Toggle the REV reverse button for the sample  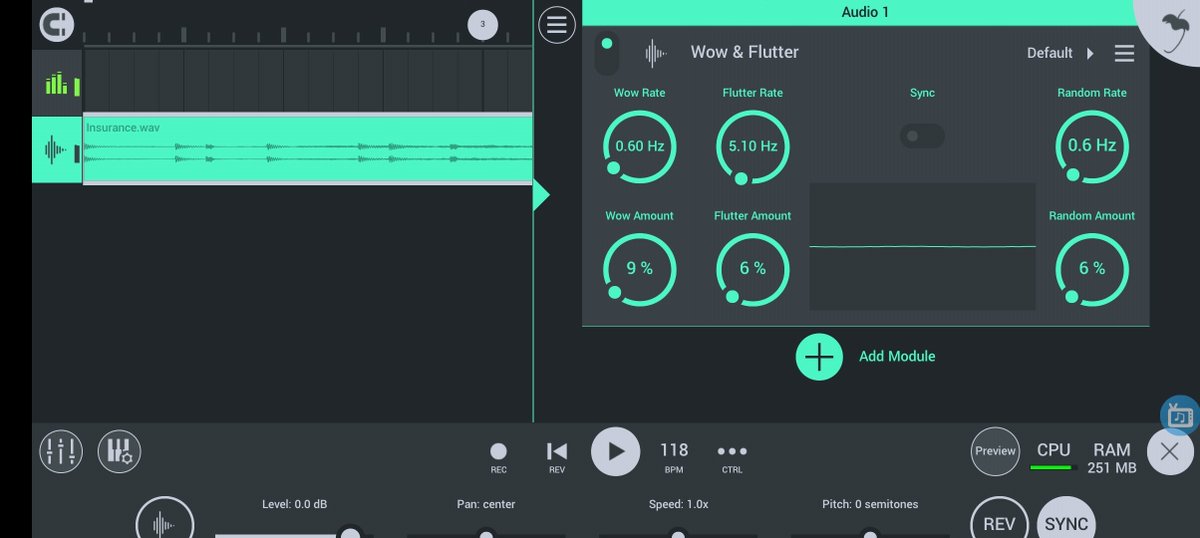pos(999,520)
